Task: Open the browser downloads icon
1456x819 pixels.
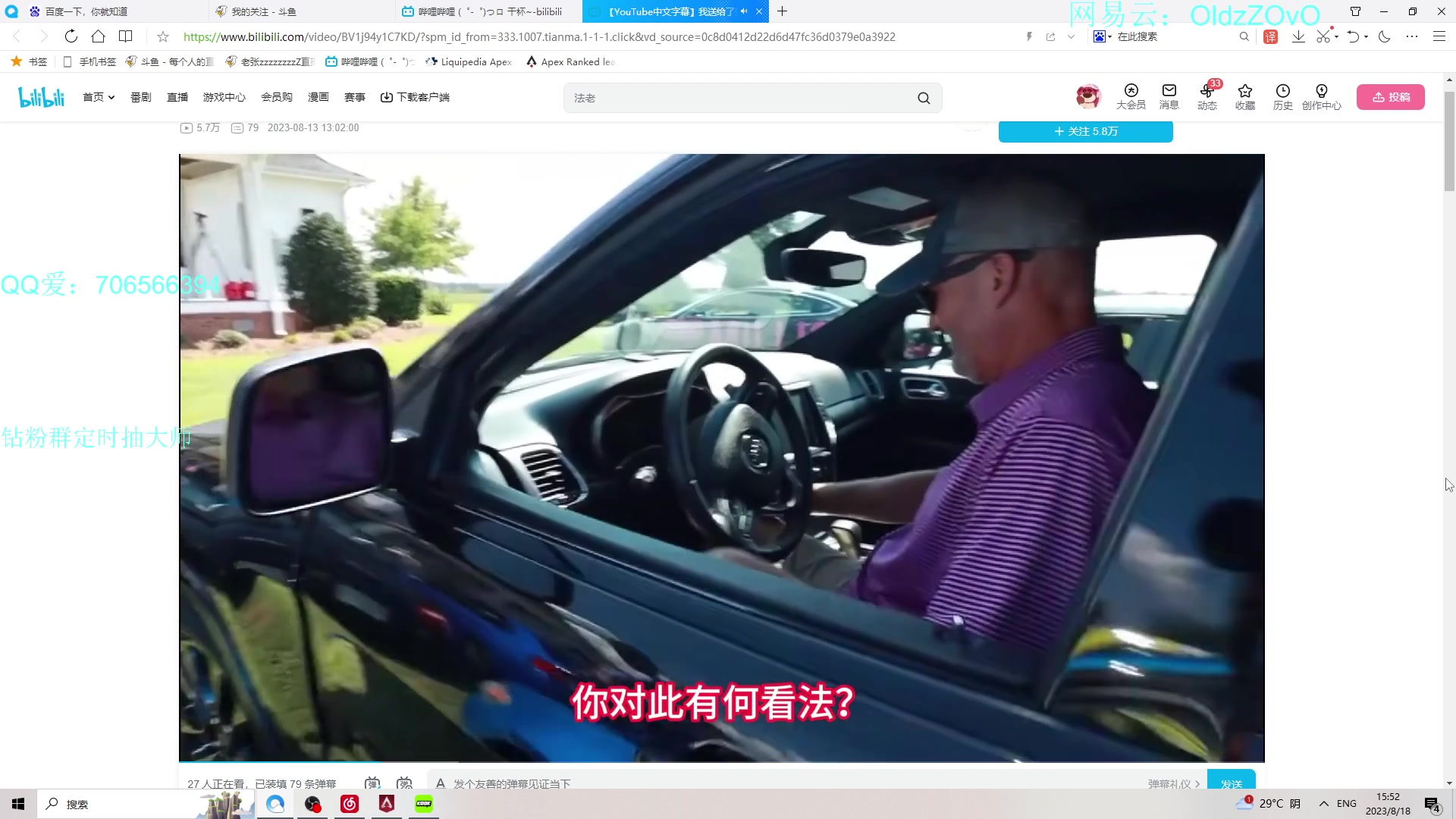Action: tap(1298, 36)
